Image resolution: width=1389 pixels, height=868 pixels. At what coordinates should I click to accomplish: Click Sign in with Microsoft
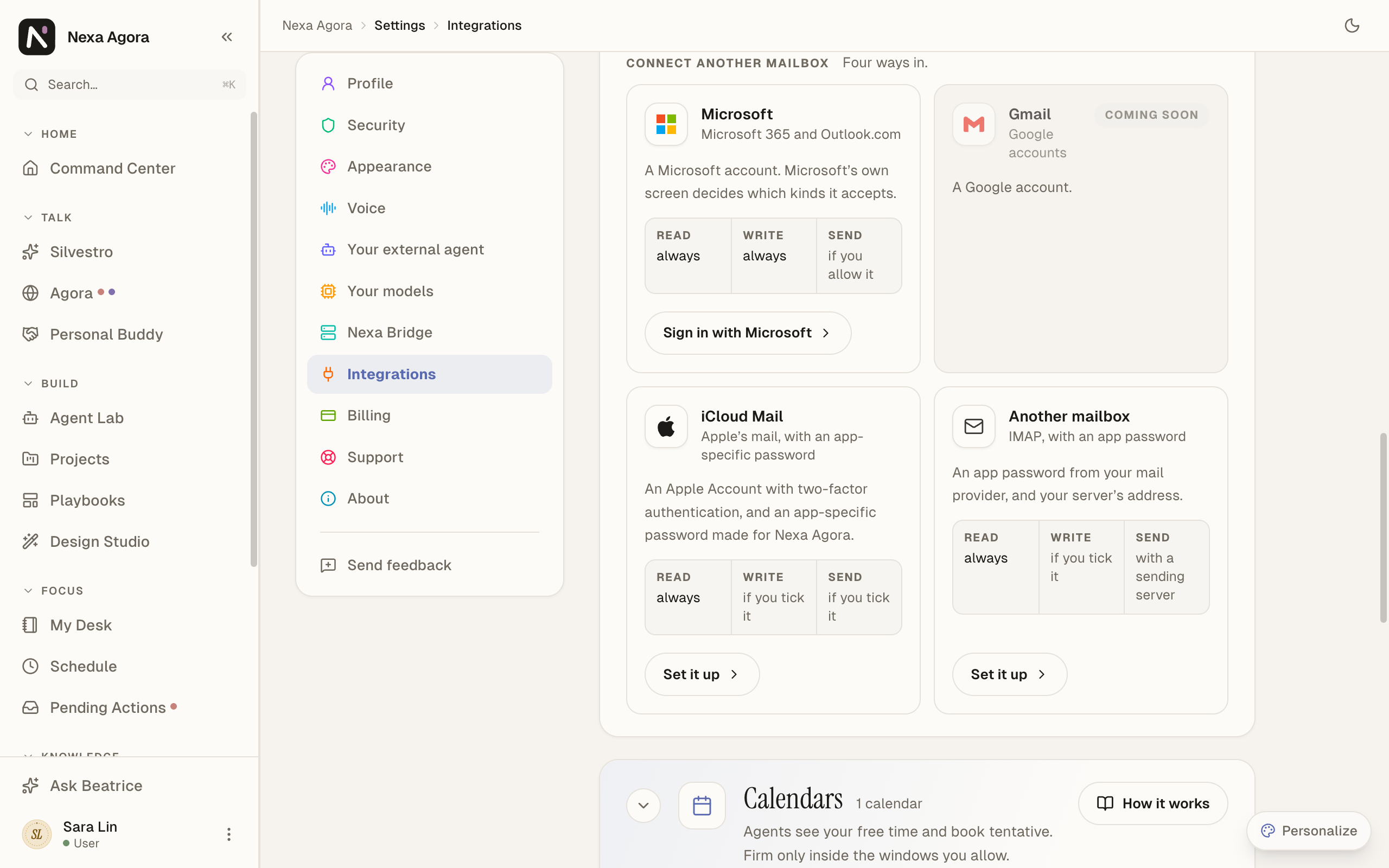[747, 333]
